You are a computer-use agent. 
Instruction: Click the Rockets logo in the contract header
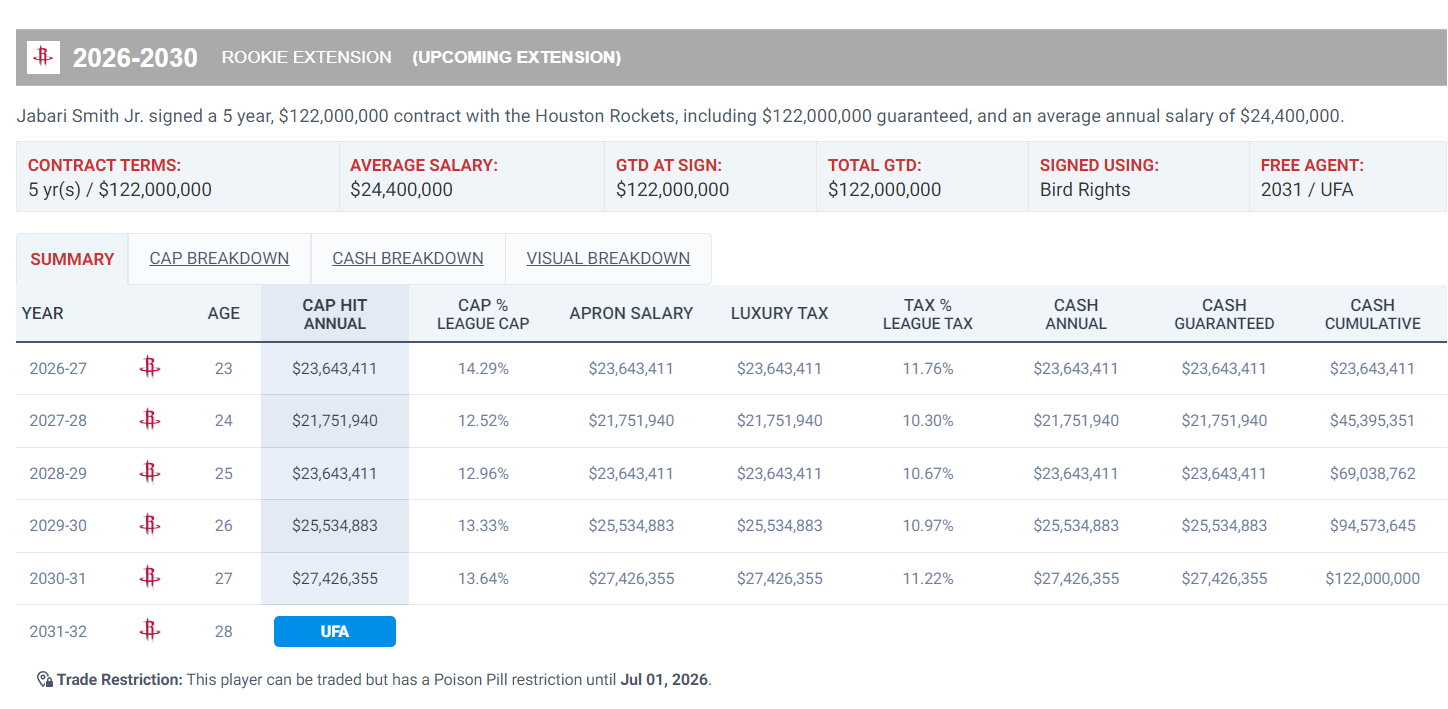pyautogui.click(x=43, y=57)
